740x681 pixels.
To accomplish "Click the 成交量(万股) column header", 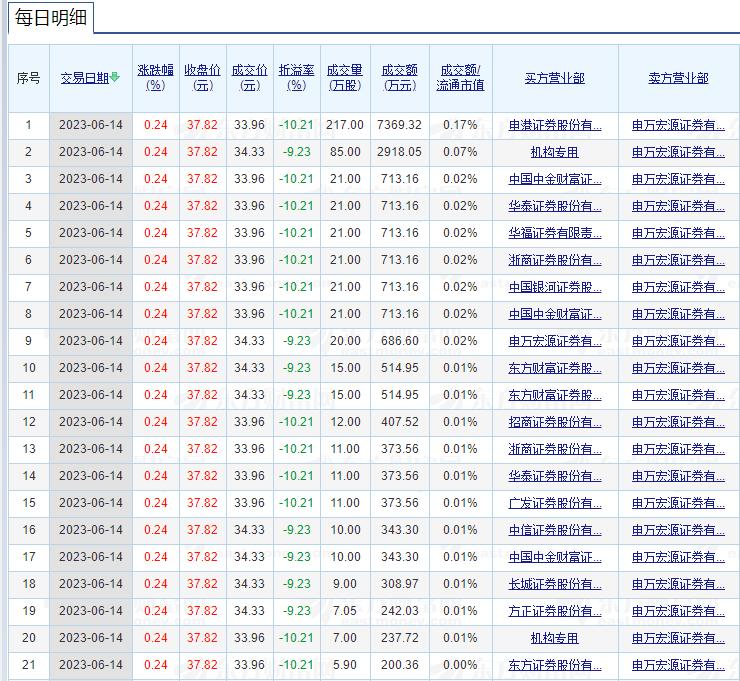I will (x=345, y=78).
